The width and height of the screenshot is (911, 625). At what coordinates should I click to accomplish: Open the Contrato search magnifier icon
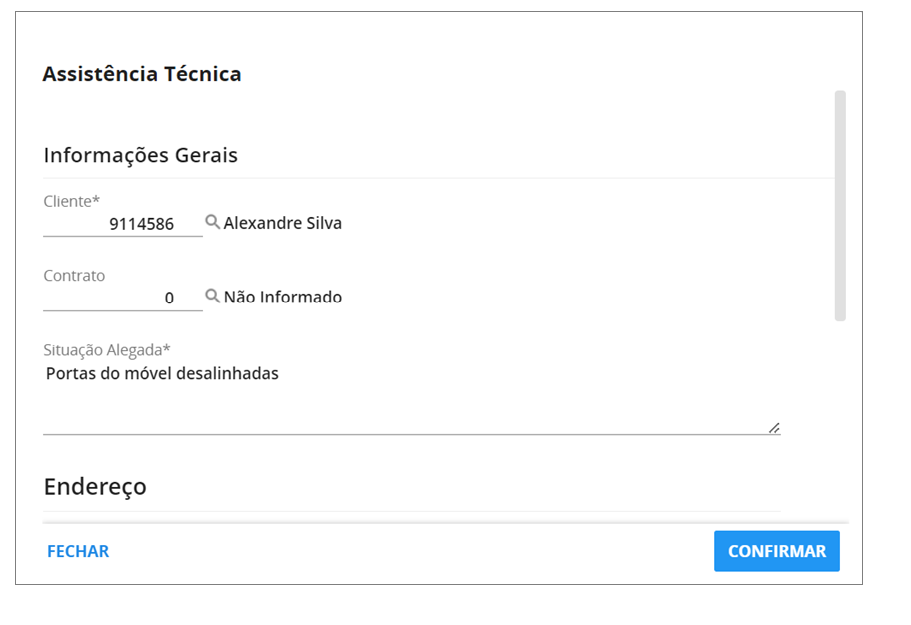212,296
